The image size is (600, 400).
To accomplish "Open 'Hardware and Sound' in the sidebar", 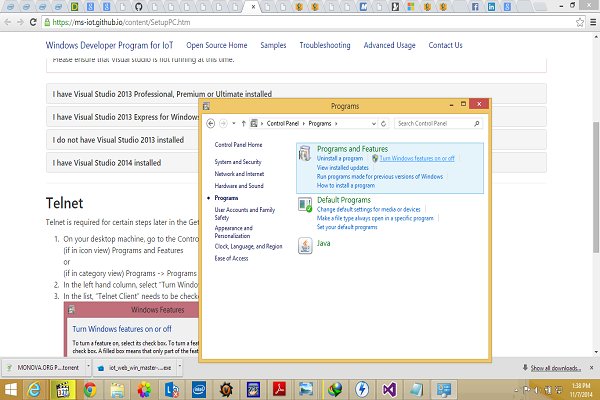I will [239, 186].
